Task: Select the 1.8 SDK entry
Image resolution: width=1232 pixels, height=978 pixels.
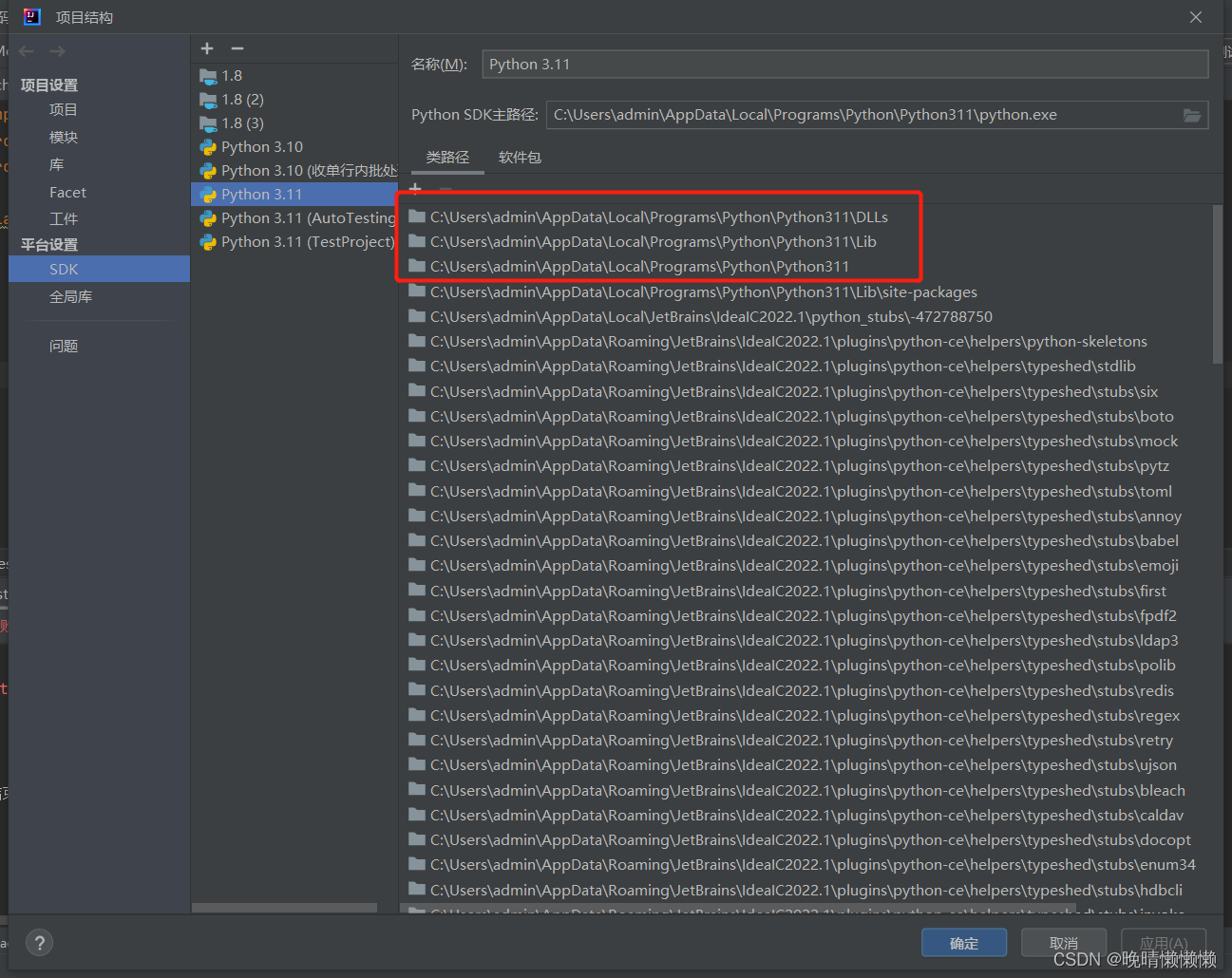Action: pyautogui.click(x=294, y=76)
